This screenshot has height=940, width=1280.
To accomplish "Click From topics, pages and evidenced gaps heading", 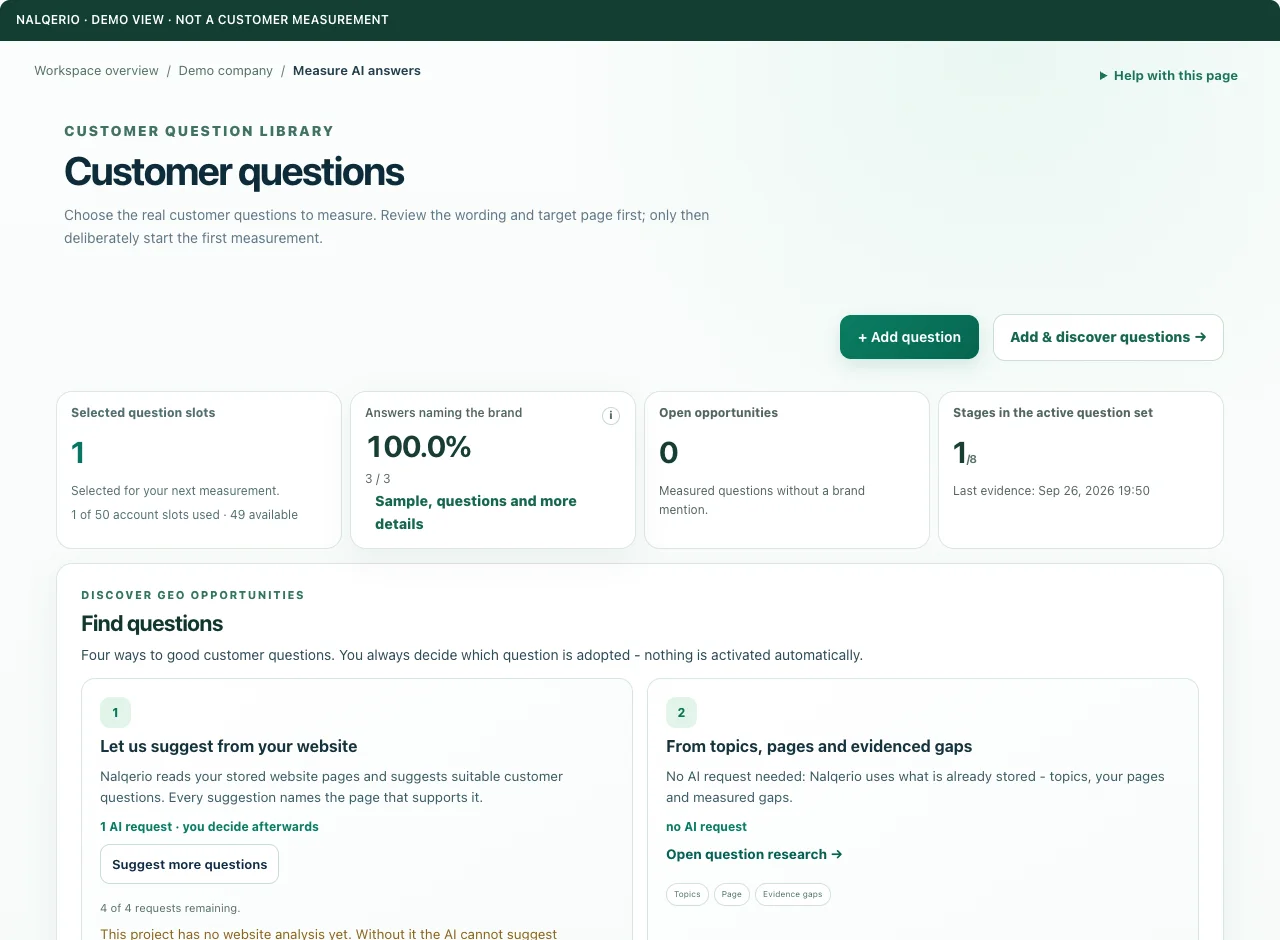I will coord(819,746).
